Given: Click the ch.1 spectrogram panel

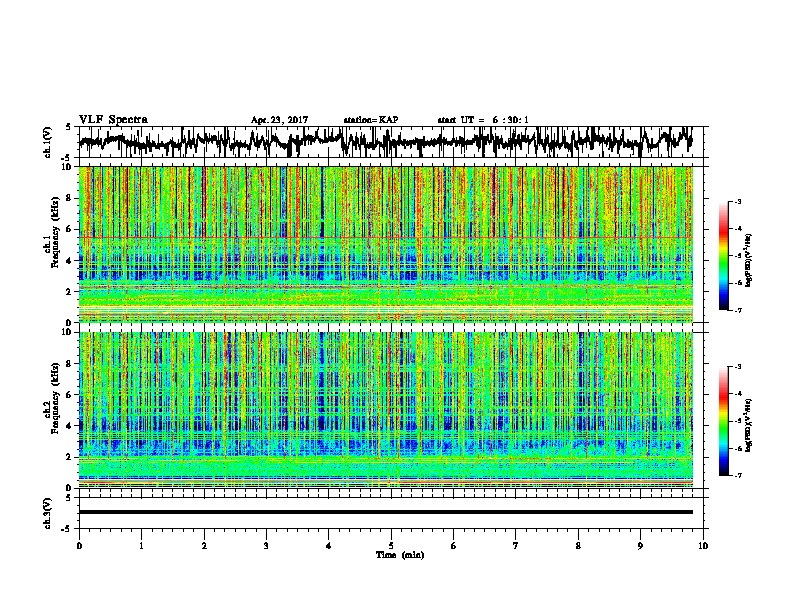Looking at the screenshot, I should (385, 244).
